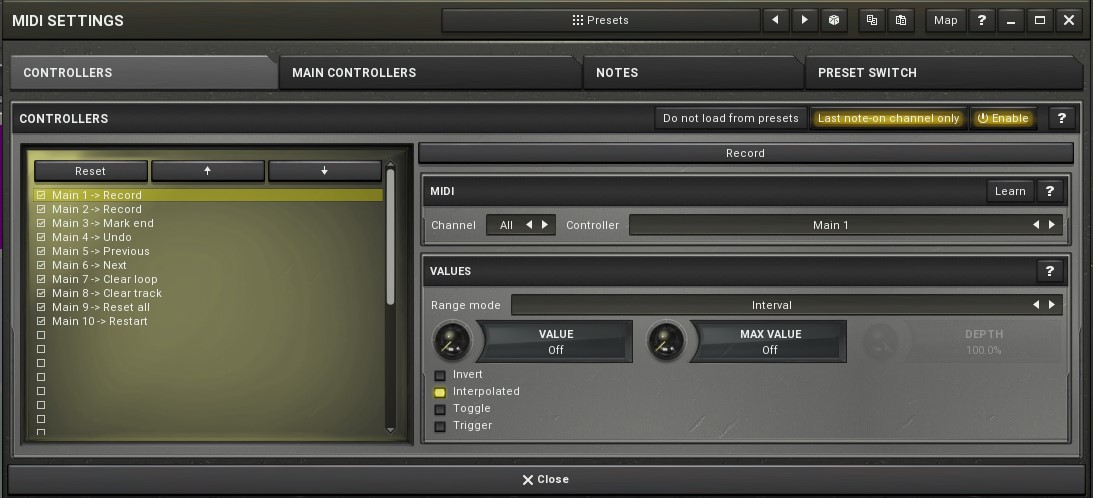Step Range mode to the previous option
The image size is (1093, 498).
coord(1036,305)
